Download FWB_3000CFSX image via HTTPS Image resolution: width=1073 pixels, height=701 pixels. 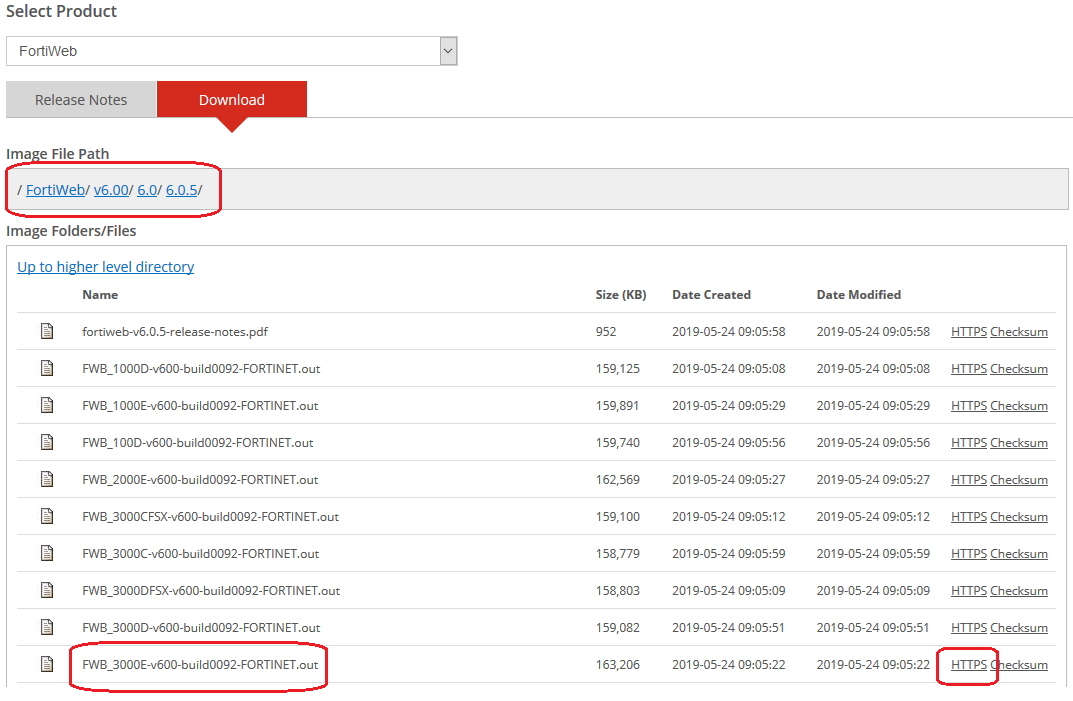(968, 517)
